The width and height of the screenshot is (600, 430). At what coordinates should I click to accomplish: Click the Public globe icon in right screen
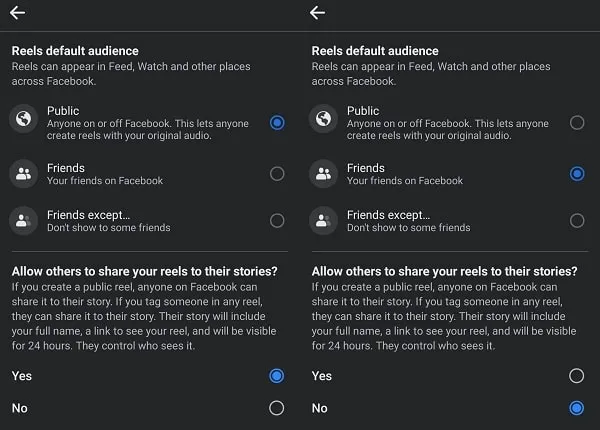[x=323, y=119]
